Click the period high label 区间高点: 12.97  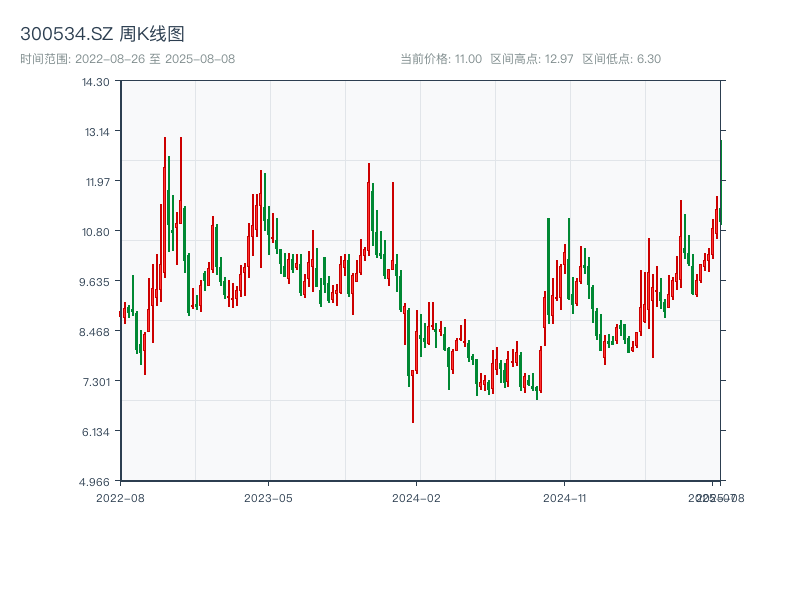coord(532,59)
